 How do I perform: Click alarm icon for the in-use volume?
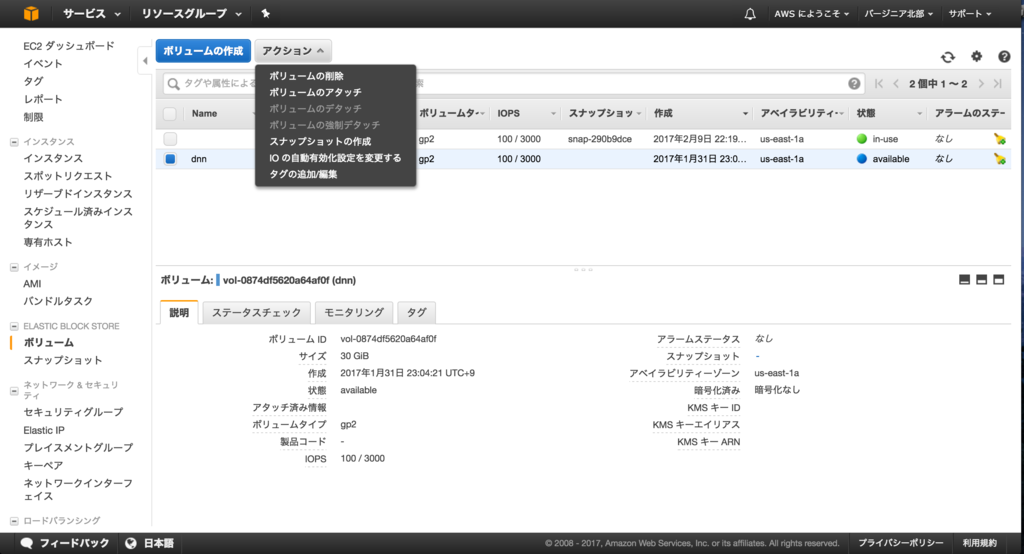[x=1000, y=138]
